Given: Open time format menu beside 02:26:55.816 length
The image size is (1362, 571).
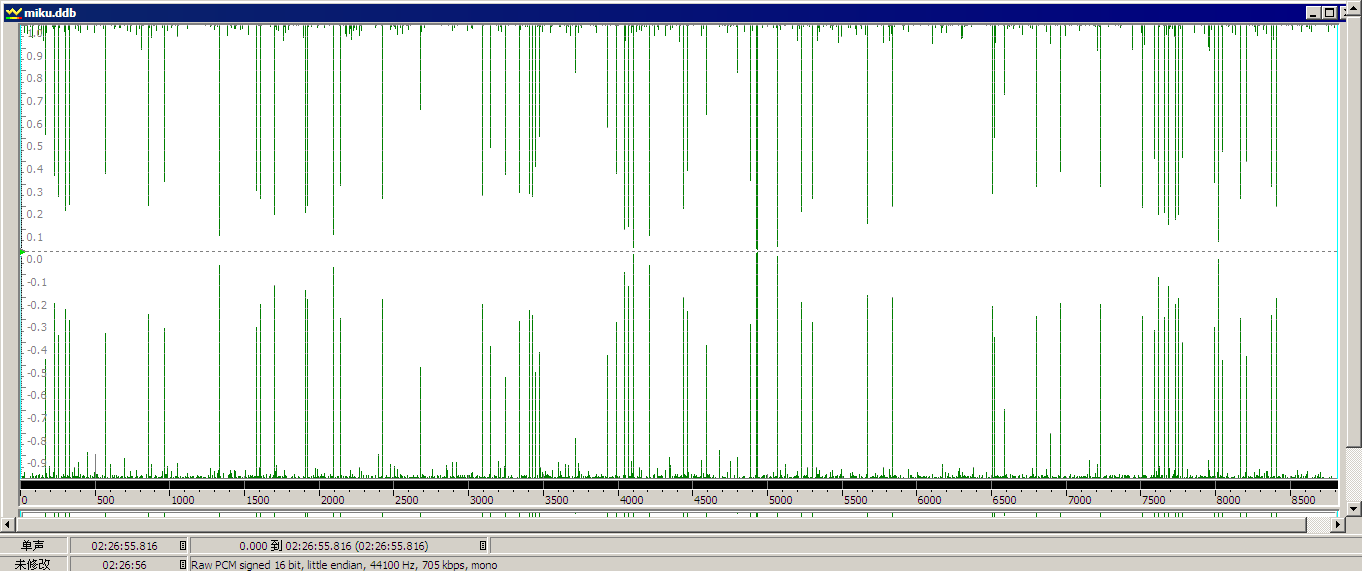Looking at the screenshot, I should point(182,546).
